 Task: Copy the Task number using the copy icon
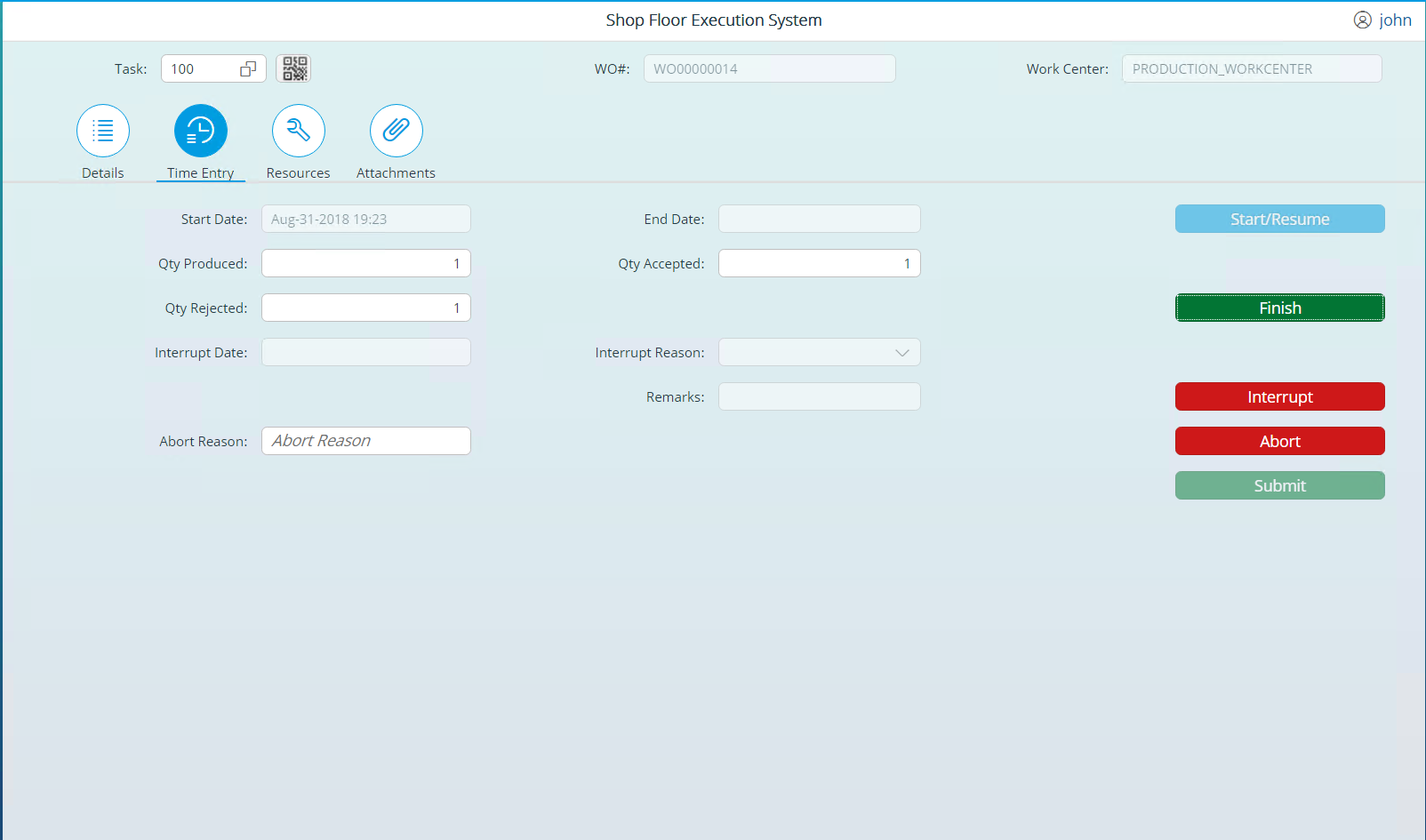[x=248, y=67]
